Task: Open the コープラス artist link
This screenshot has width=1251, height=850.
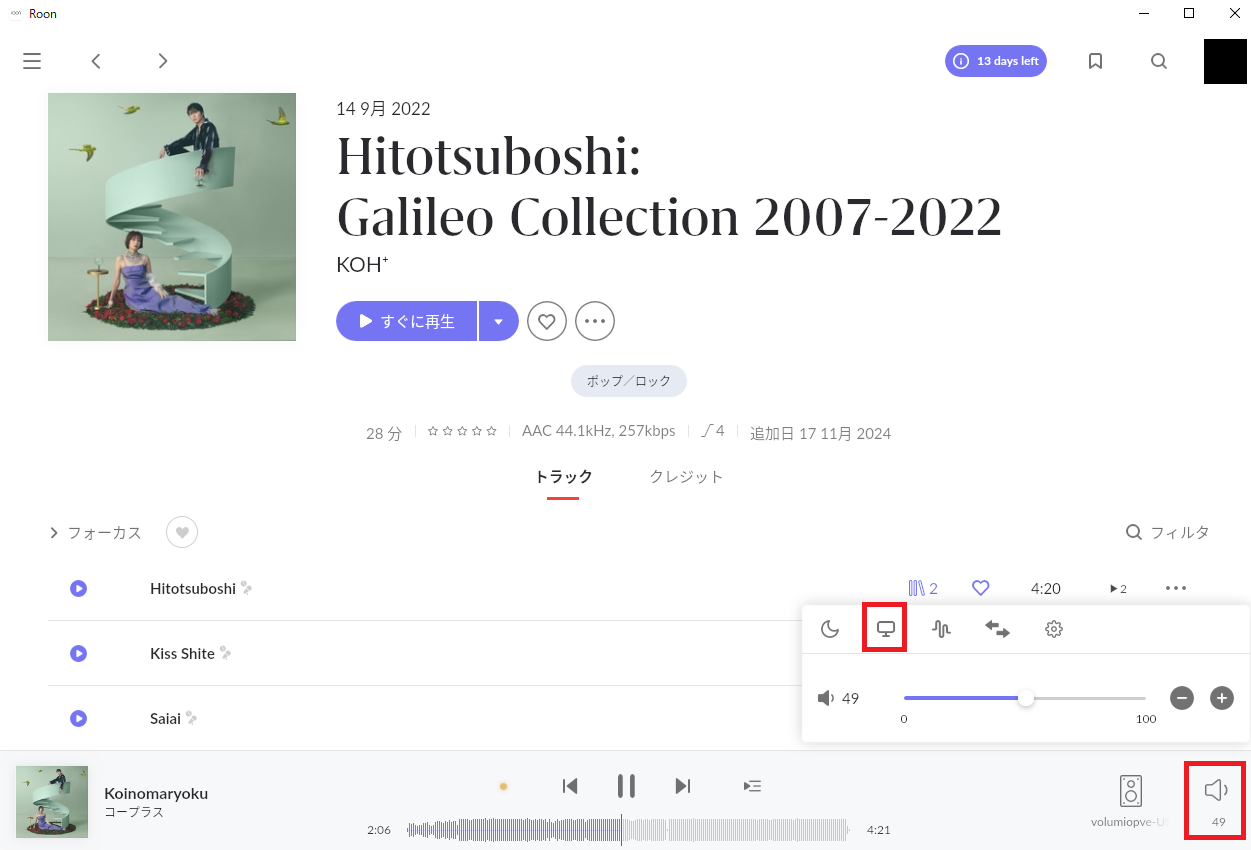Action: [x=134, y=812]
